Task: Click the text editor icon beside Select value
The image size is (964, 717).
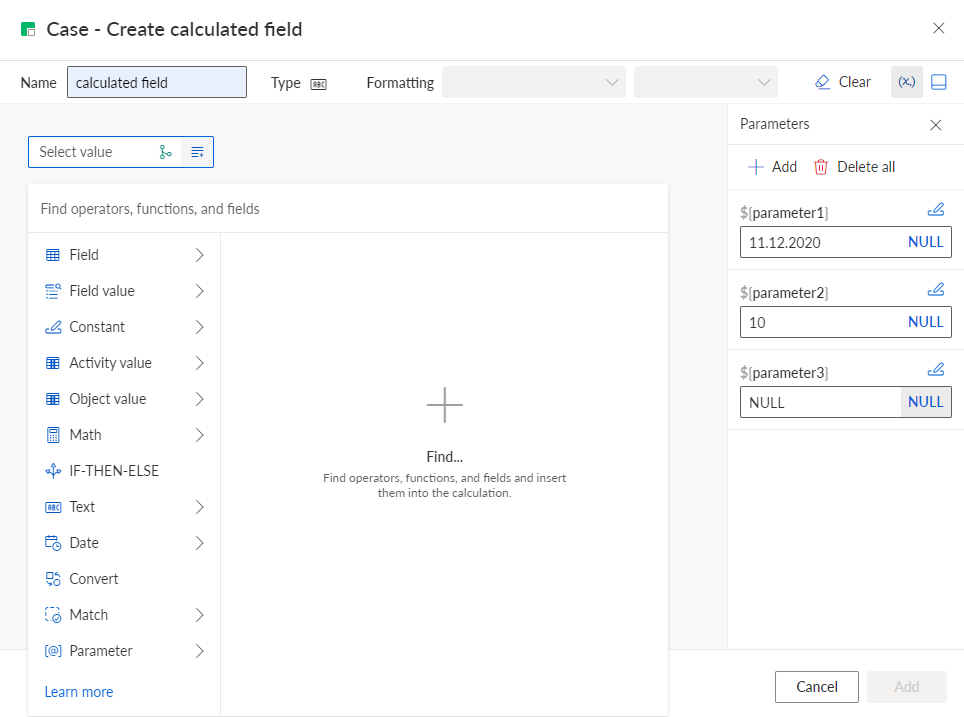Action: pyautogui.click(x=197, y=152)
